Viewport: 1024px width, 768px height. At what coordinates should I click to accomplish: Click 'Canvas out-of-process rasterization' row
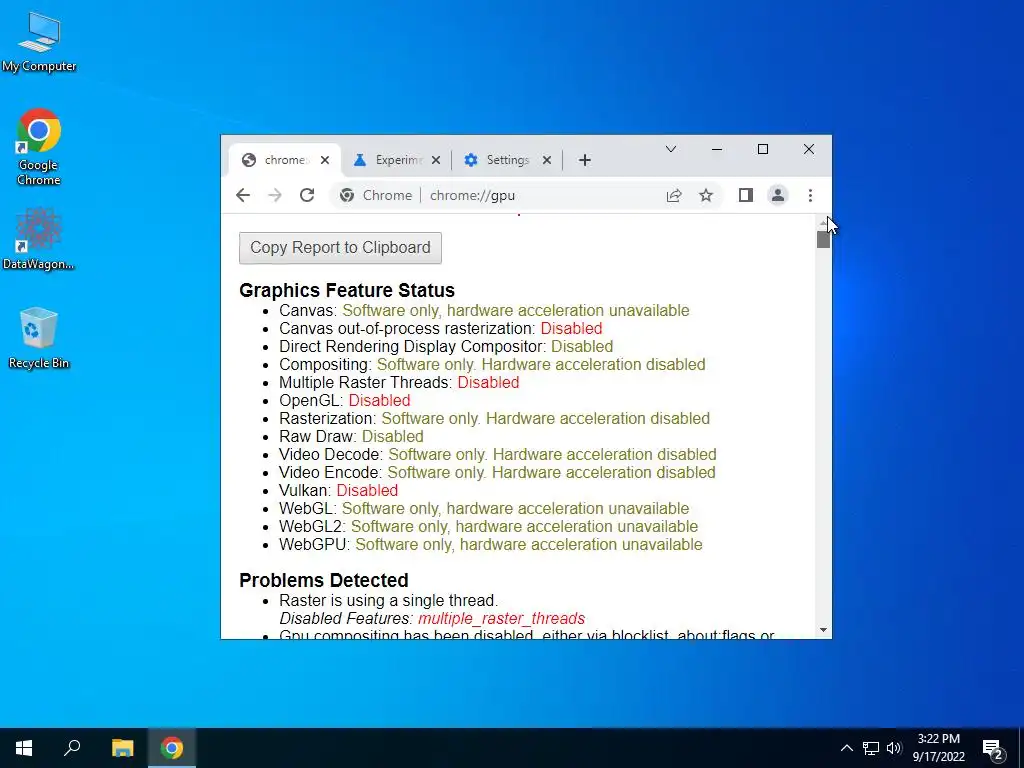point(441,328)
